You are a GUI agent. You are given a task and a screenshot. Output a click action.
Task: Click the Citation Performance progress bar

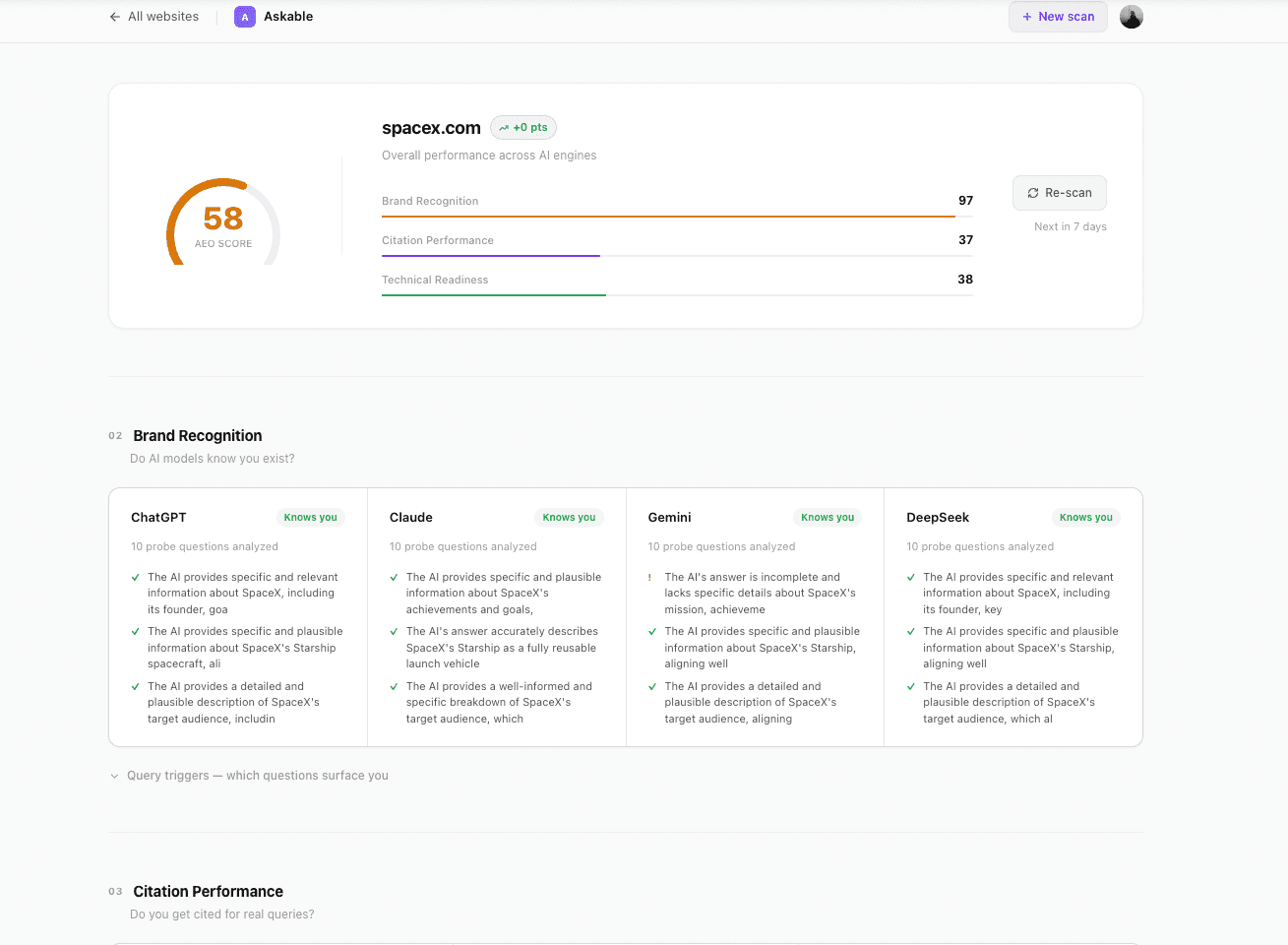click(x=677, y=256)
